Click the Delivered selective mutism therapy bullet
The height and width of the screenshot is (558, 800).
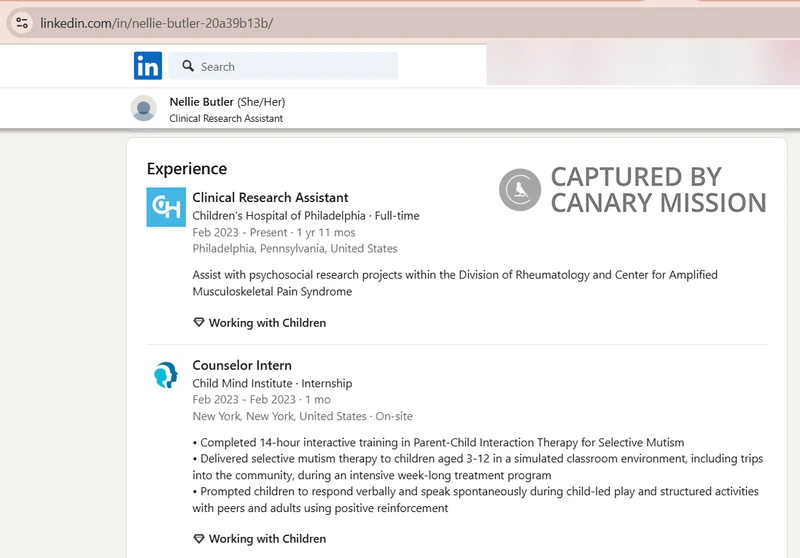478,467
